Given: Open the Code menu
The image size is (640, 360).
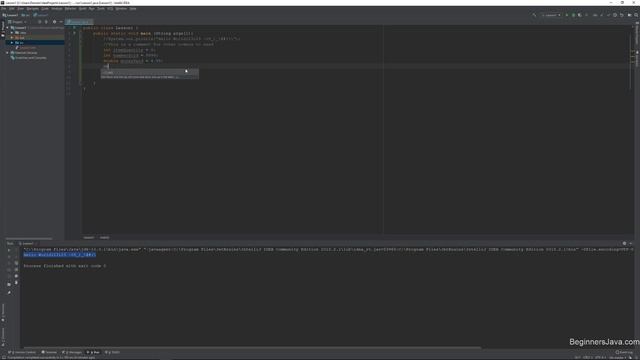Looking at the screenshot, I should 45,9.
